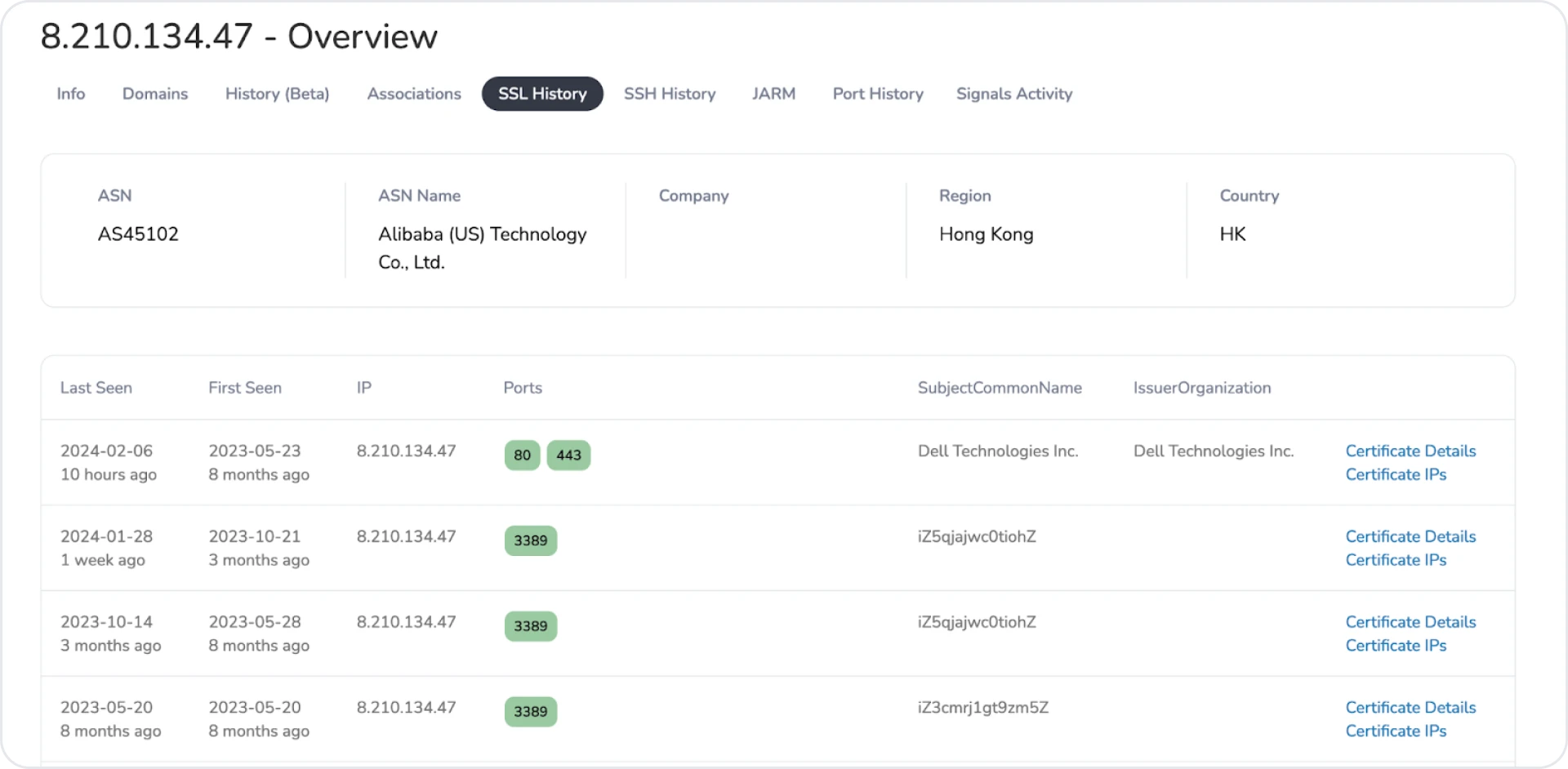
Task: Click the 2023-10-21 first seen date
Action: (x=255, y=536)
